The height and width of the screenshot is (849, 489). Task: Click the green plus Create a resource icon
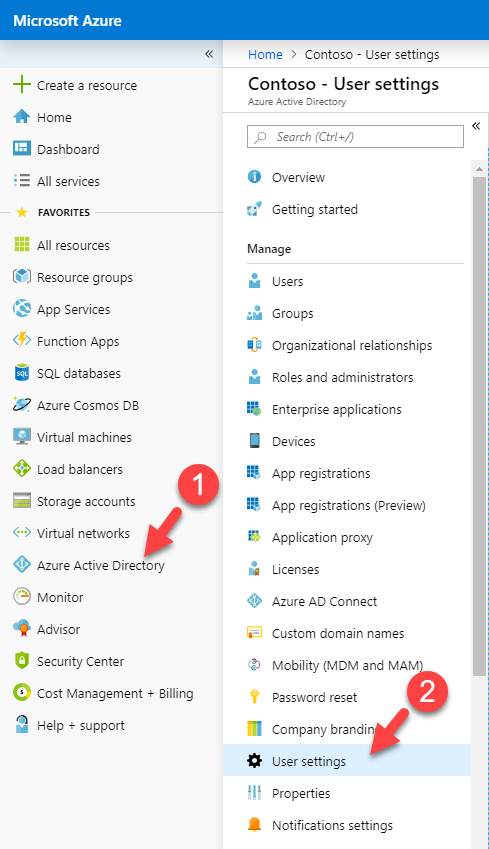(22, 85)
